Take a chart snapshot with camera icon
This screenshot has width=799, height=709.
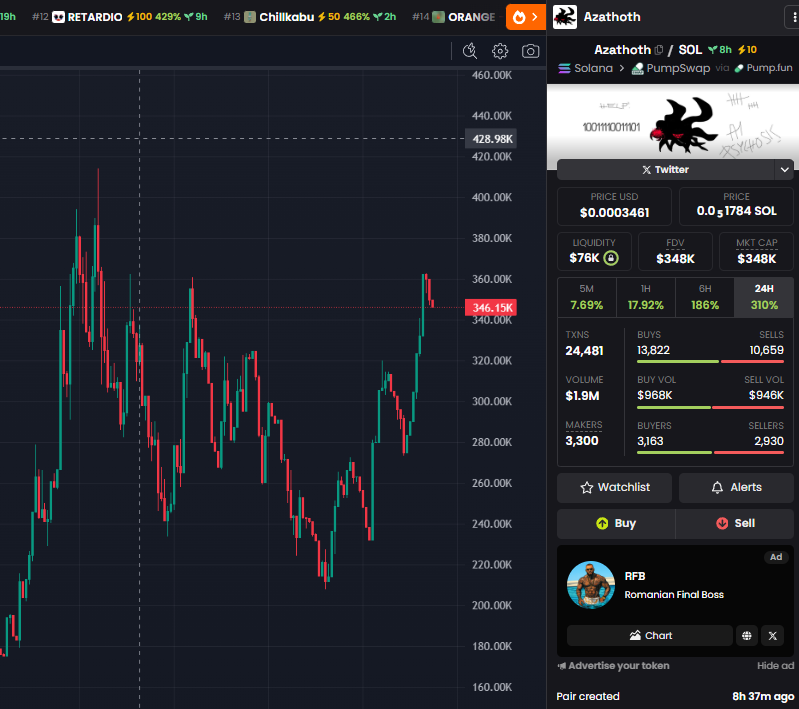530,51
